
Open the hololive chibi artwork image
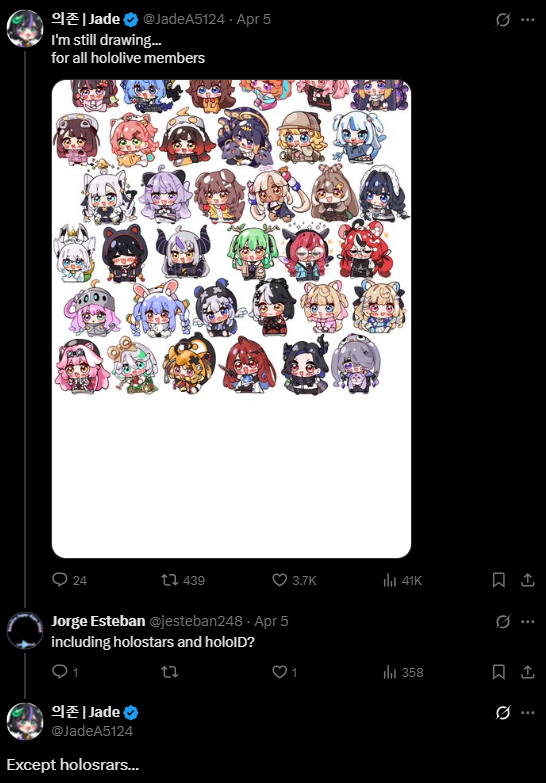(231, 319)
